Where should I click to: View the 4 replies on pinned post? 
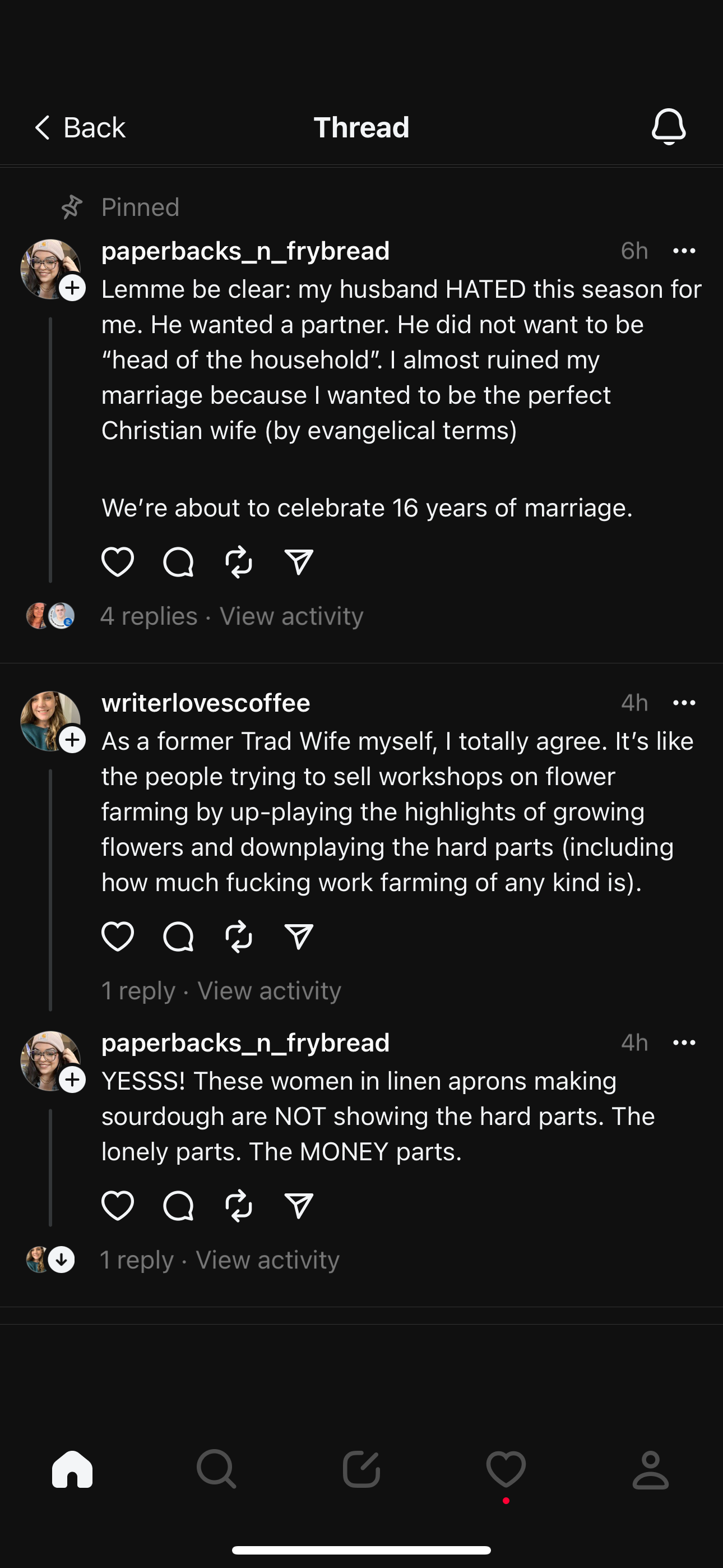[x=149, y=616]
